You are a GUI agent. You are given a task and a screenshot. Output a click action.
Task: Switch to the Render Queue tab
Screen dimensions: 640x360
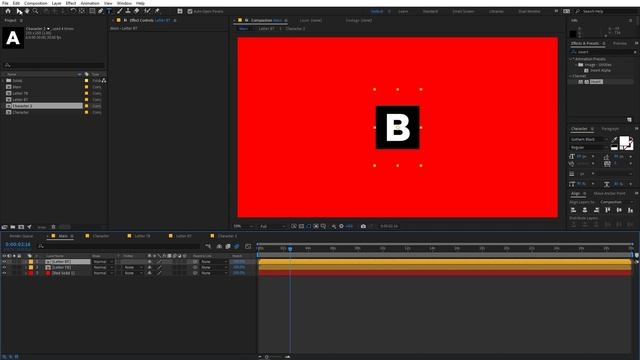pyautogui.click(x=21, y=236)
